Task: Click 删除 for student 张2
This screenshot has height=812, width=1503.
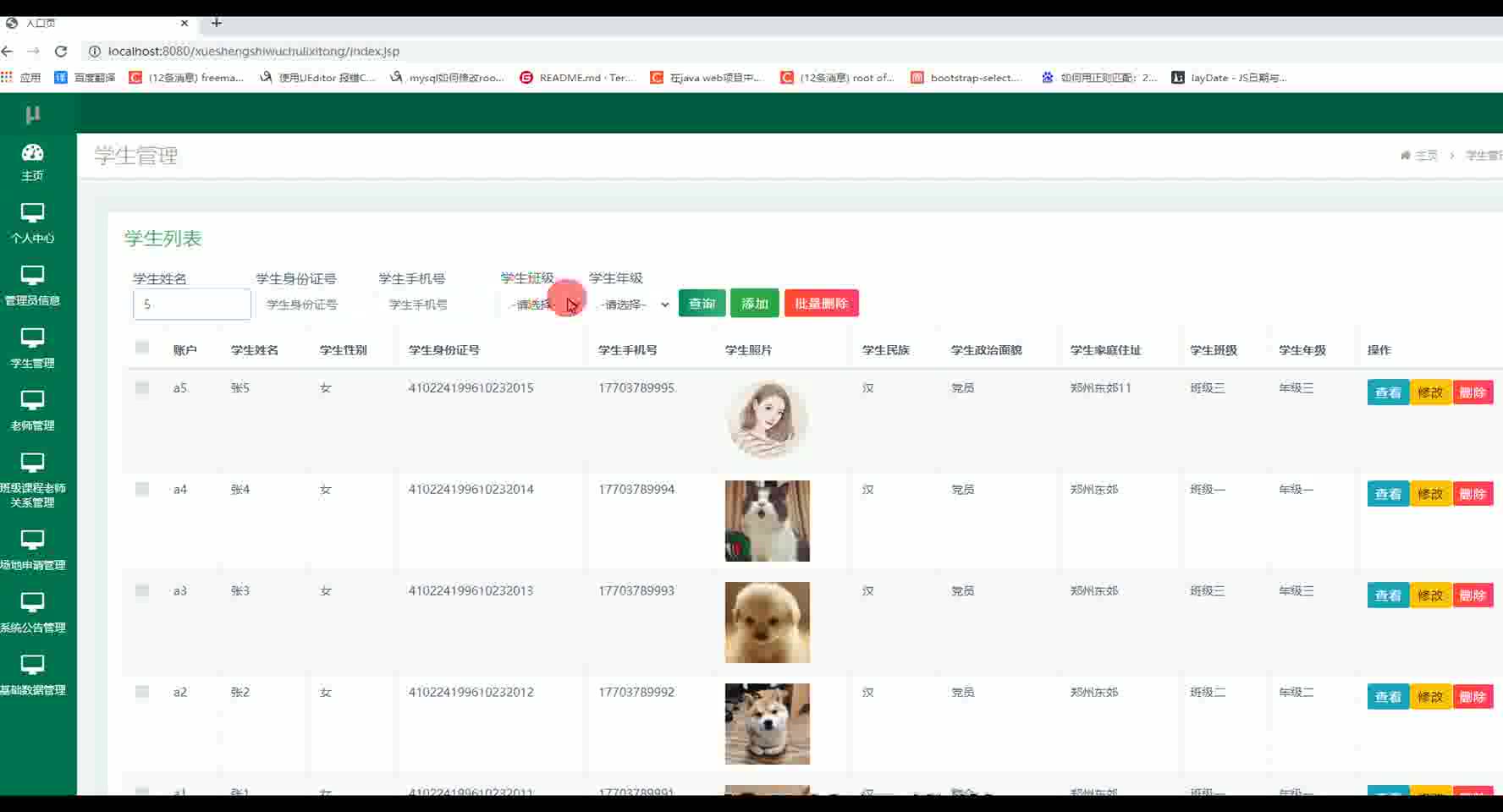Action: click(x=1473, y=697)
